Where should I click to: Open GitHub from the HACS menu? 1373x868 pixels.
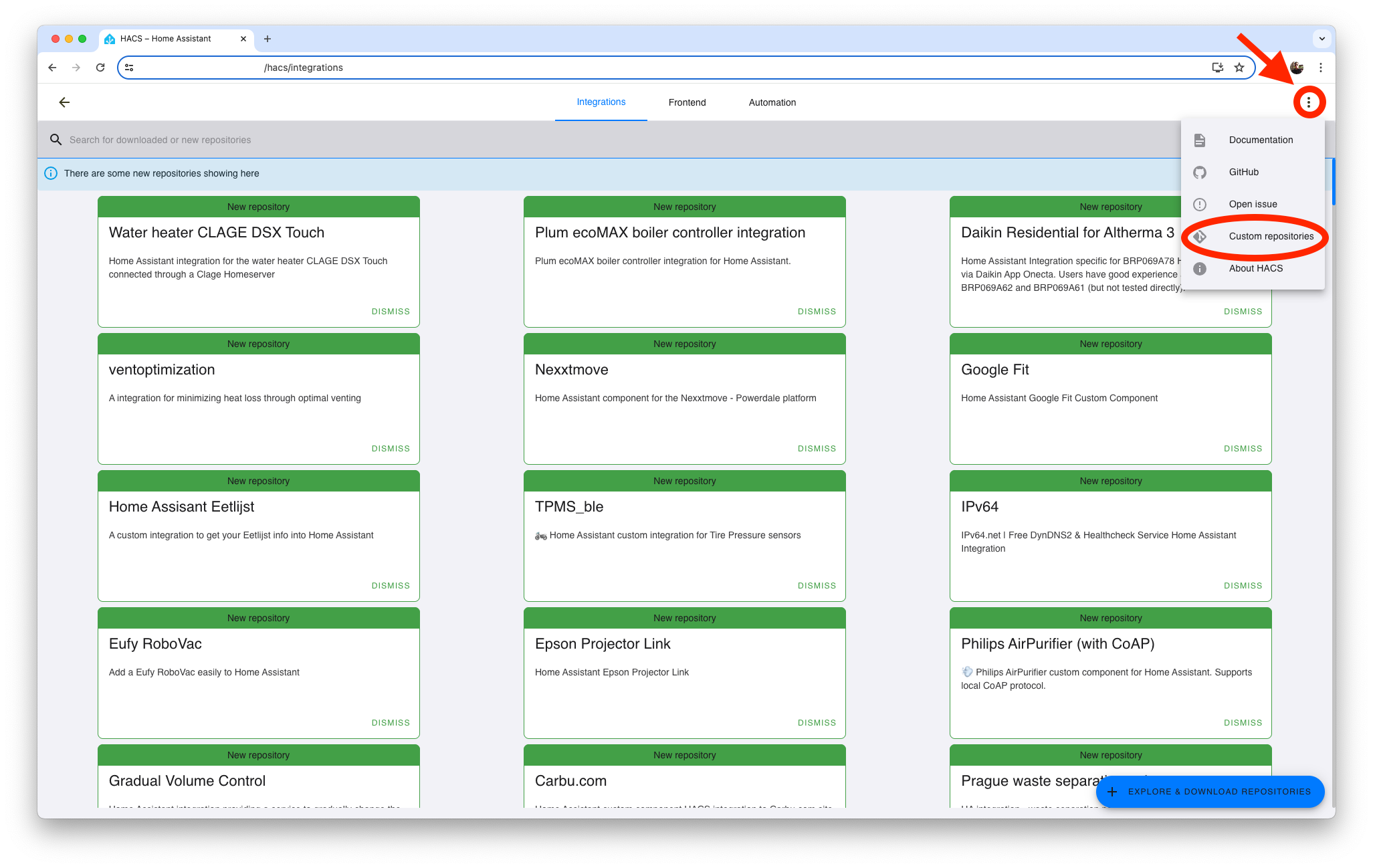(x=1243, y=172)
